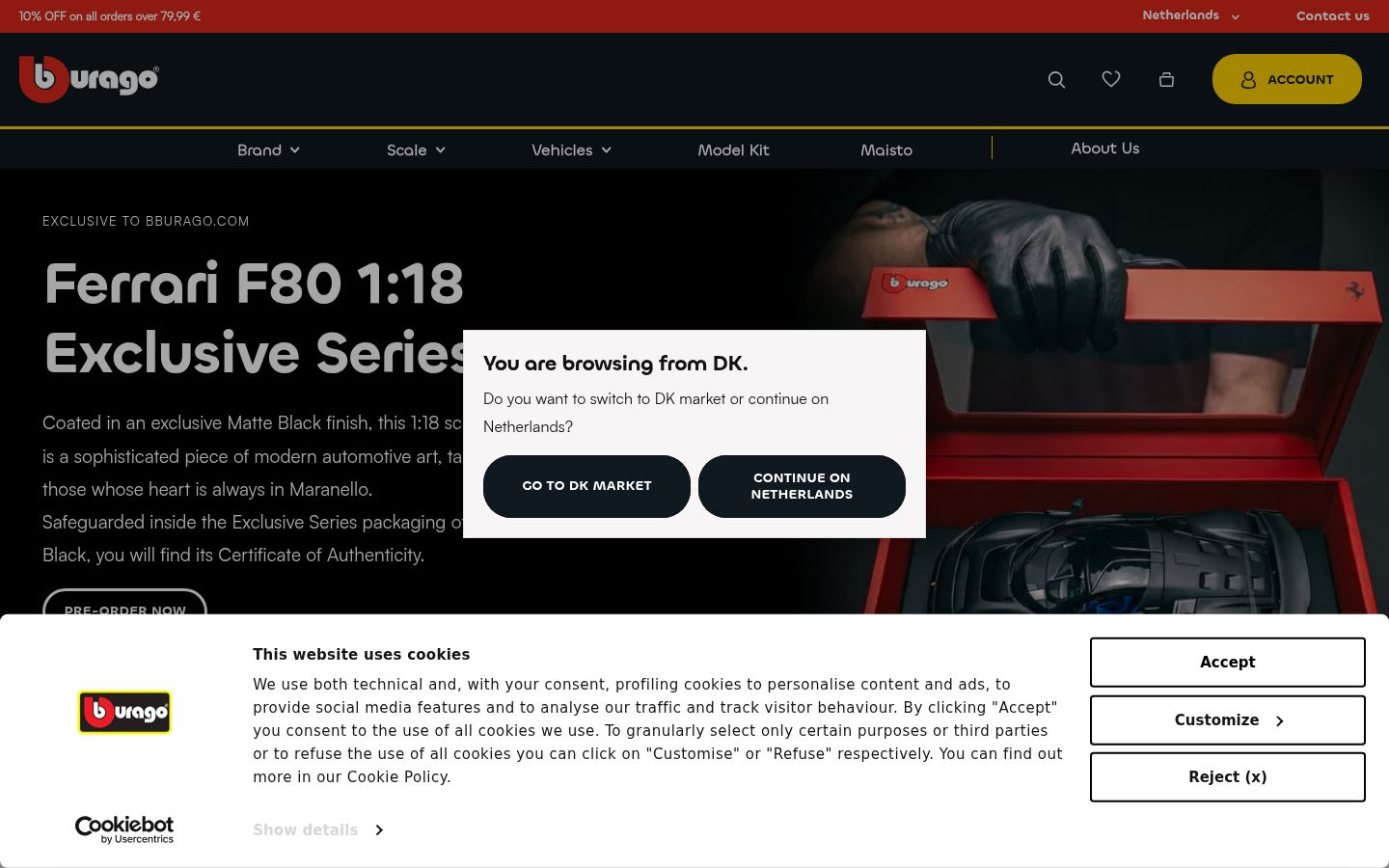The height and width of the screenshot is (868, 1389).
Task: Click the Bburago logo in cookie banner
Action: coord(124,713)
